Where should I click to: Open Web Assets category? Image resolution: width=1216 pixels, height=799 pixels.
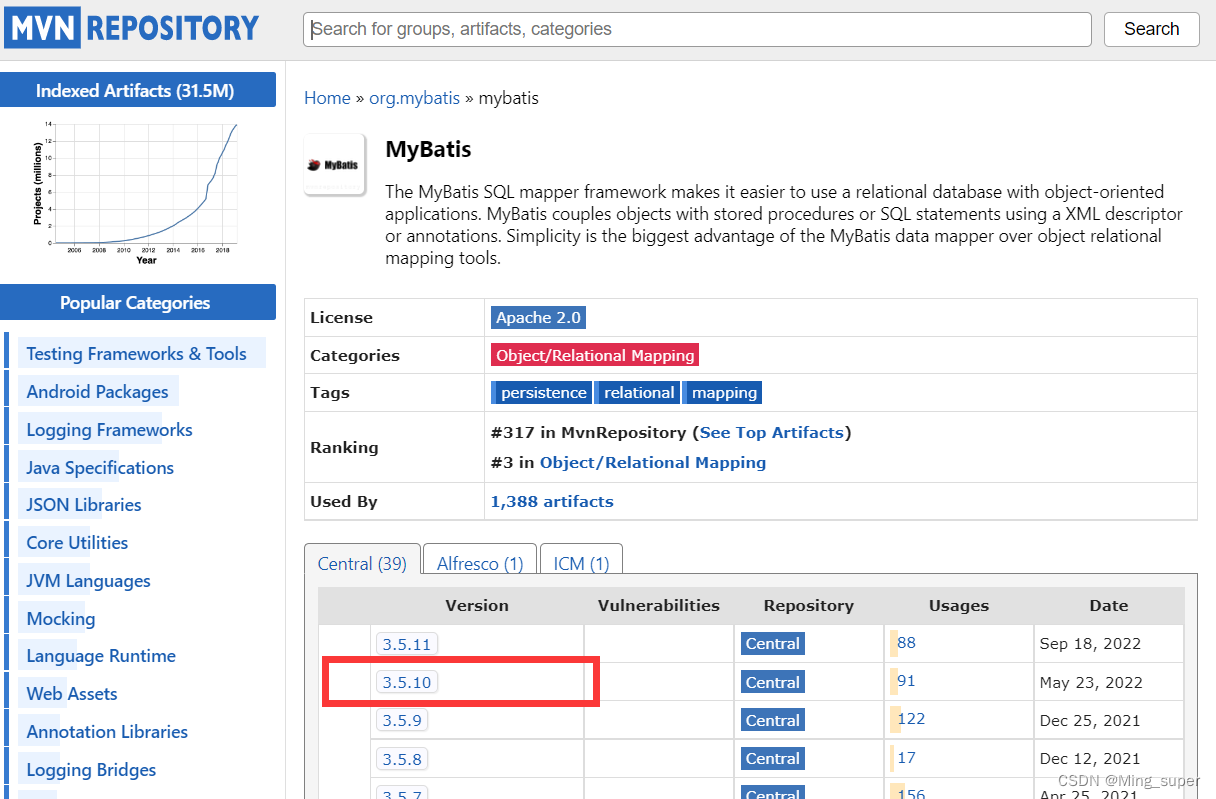point(72,693)
